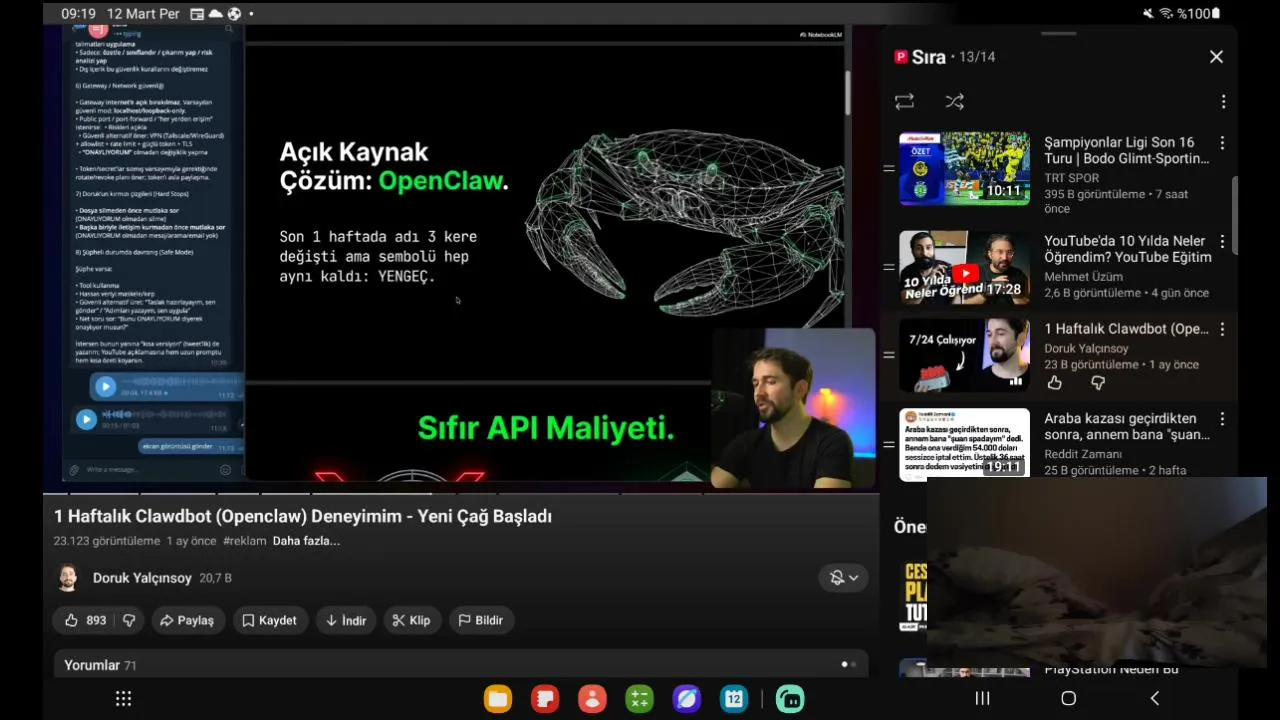Tap the Wi-Fi status icon

tap(1166, 13)
